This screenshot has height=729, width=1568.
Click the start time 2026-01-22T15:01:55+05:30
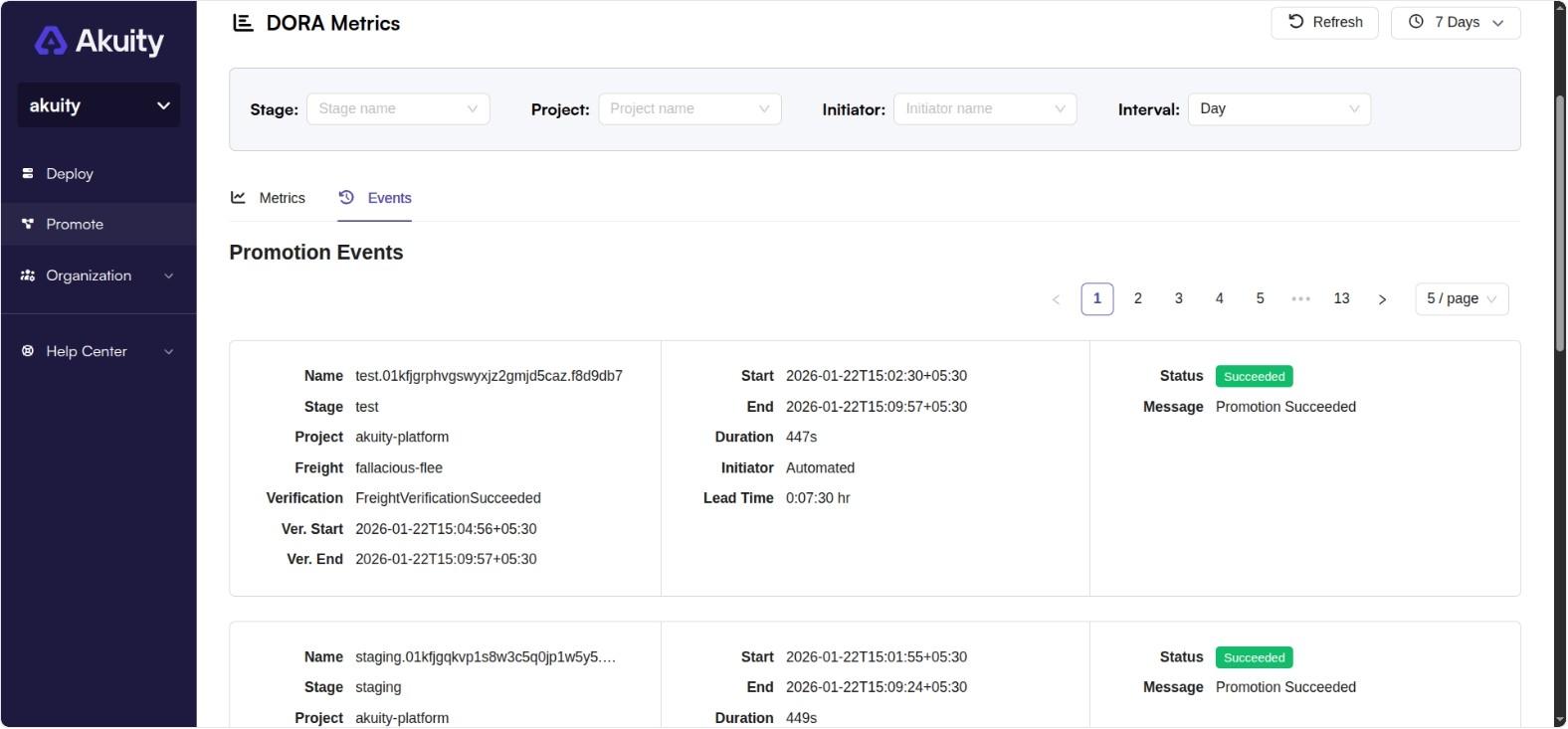pyautogui.click(x=877, y=657)
